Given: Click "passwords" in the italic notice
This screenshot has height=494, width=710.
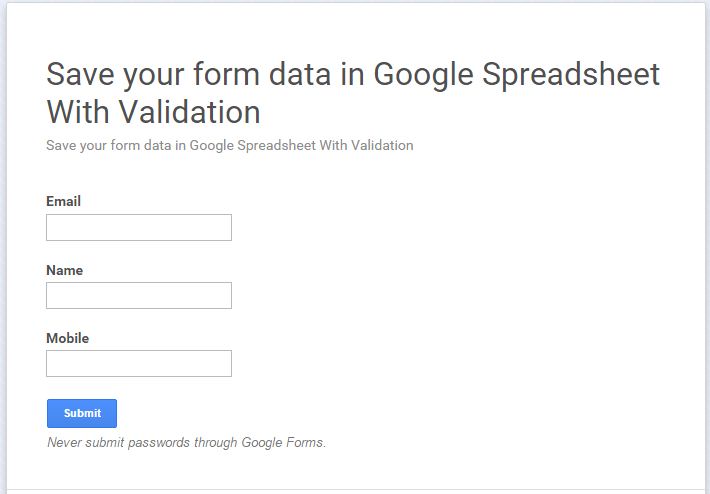Looking at the screenshot, I should pos(159,442).
